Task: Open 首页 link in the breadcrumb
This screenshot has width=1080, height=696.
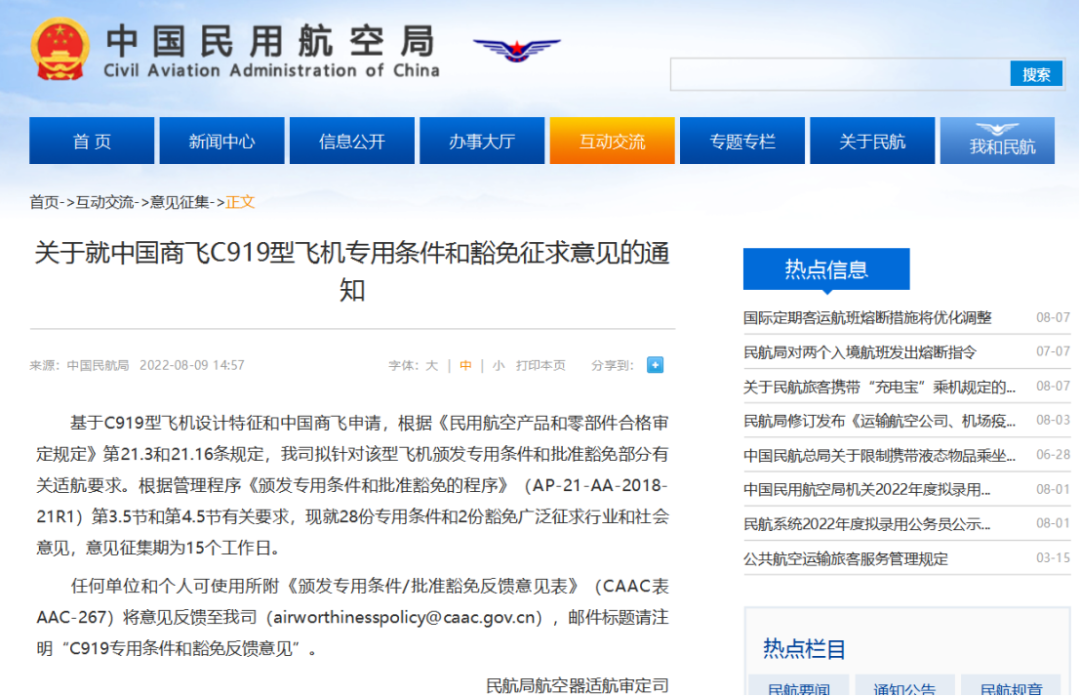Action: tap(43, 201)
